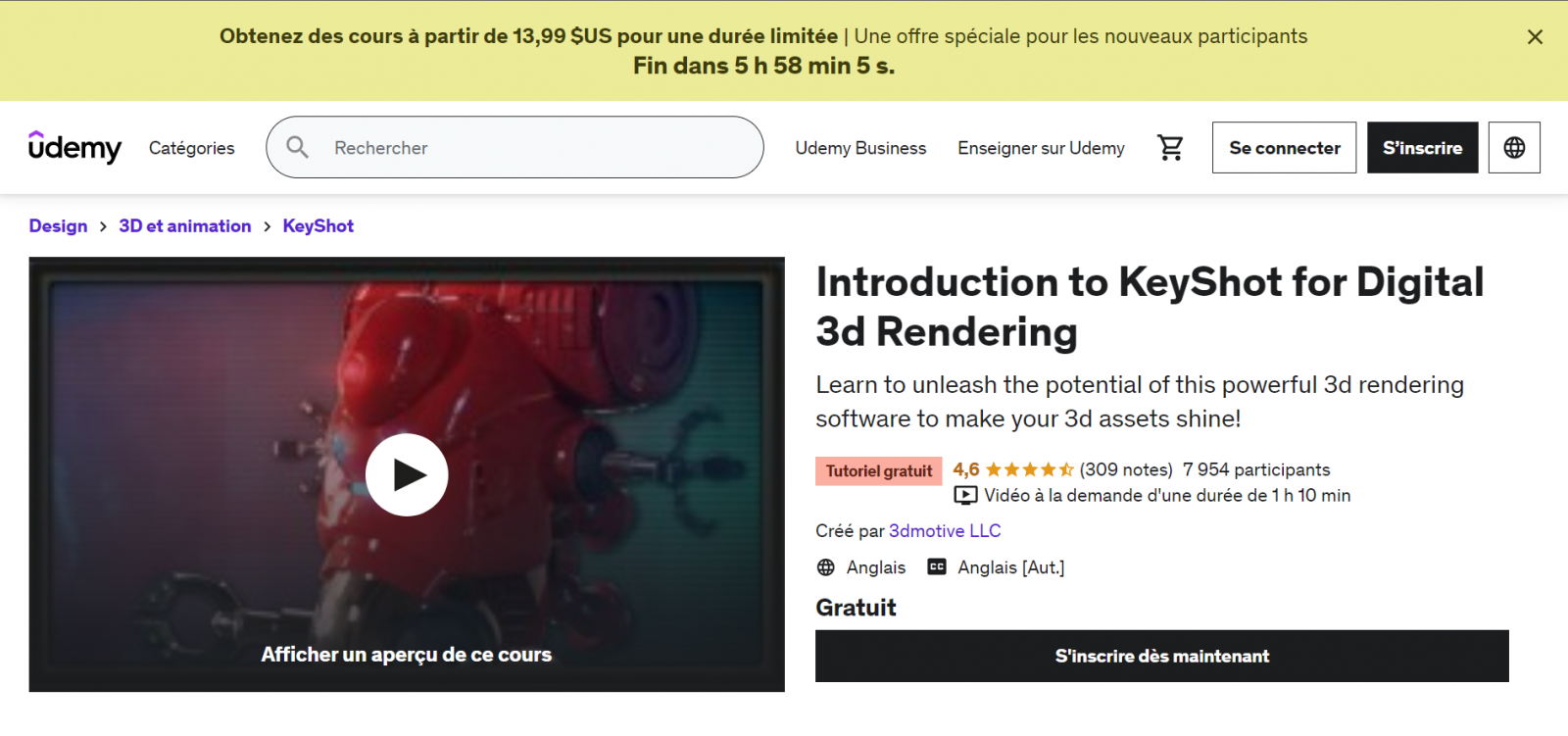1568x736 pixels.
Task: Click the on-demand video icon
Action: [x=965, y=495]
